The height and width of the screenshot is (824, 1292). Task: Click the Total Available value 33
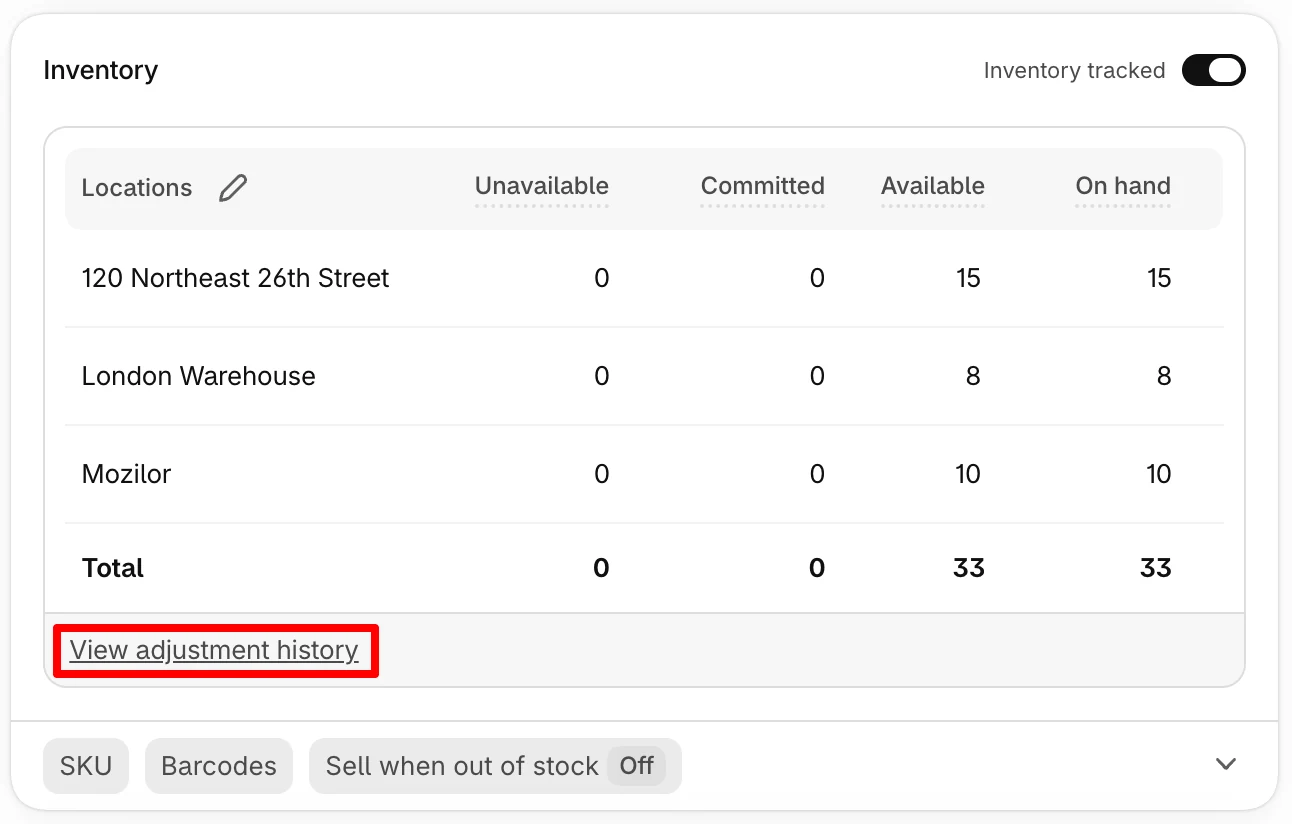point(969,568)
